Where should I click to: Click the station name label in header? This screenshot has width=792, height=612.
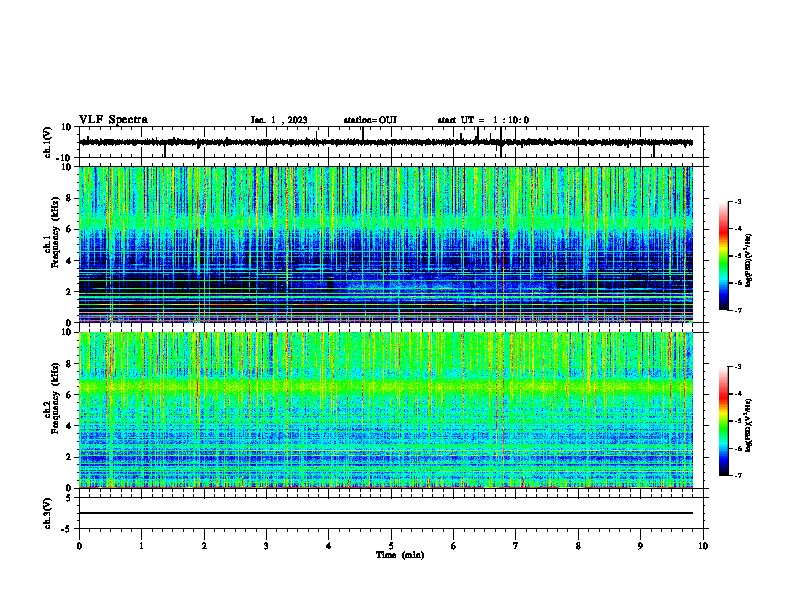(x=370, y=120)
